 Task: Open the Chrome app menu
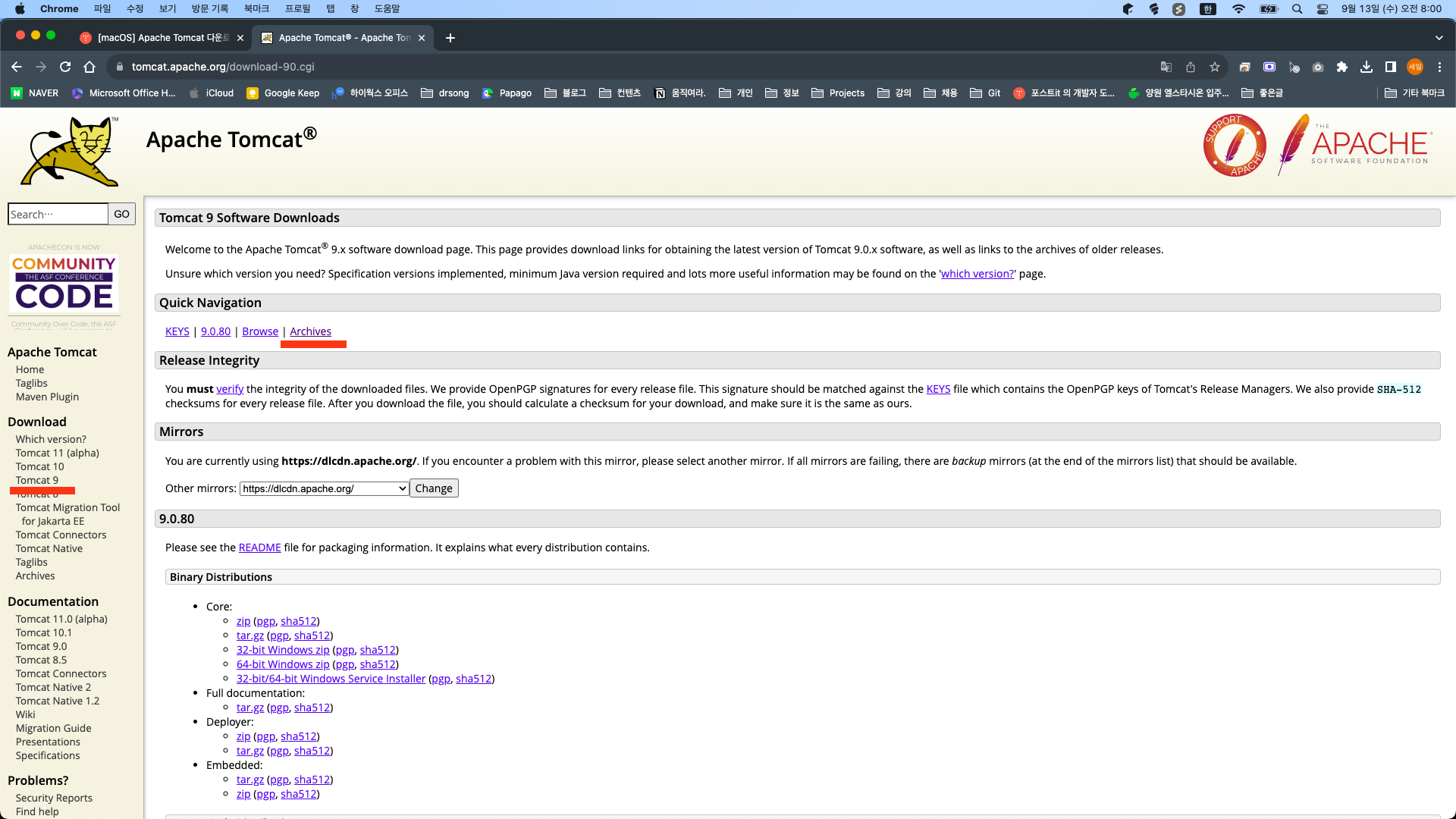[x=59, y=9]
